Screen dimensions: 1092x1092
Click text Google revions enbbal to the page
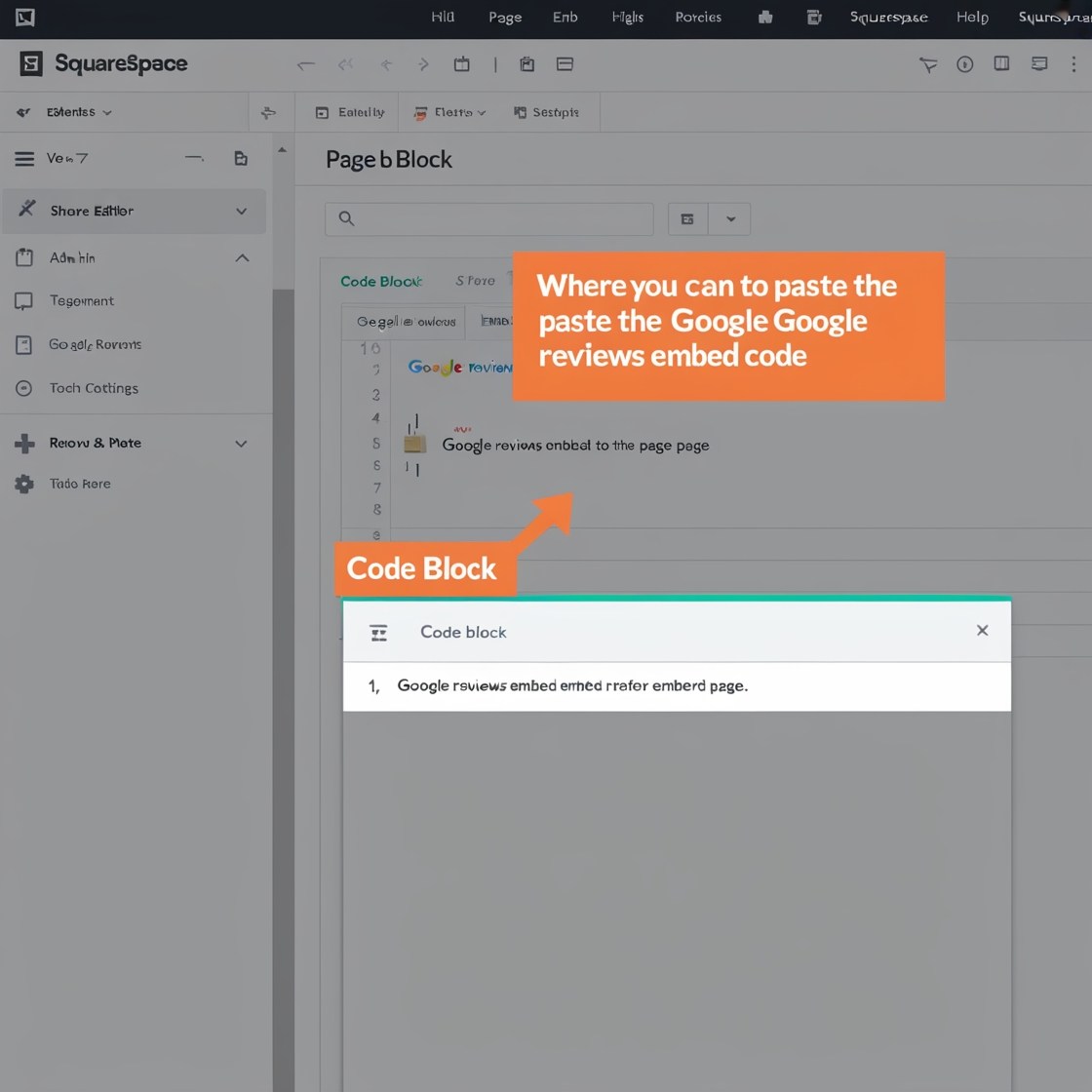[x=575, y=446]
